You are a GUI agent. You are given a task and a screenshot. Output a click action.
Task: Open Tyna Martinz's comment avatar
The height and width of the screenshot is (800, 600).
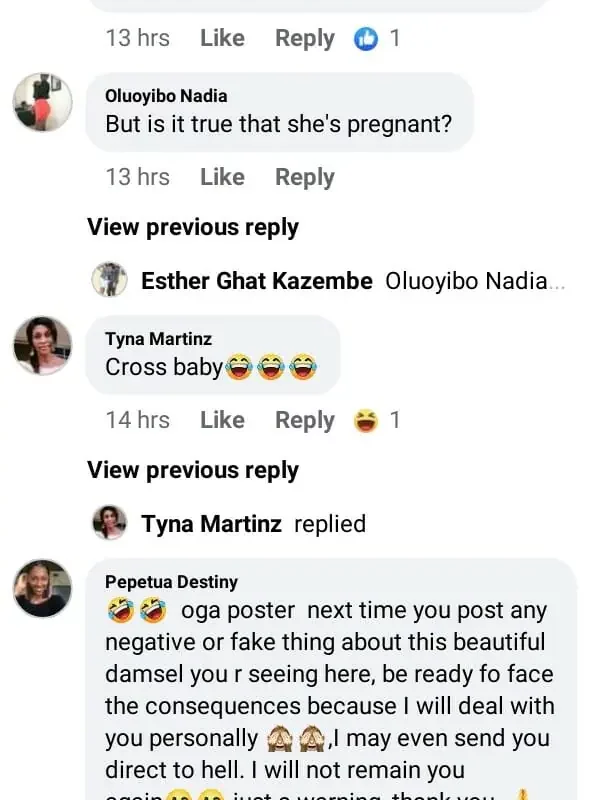42,345
